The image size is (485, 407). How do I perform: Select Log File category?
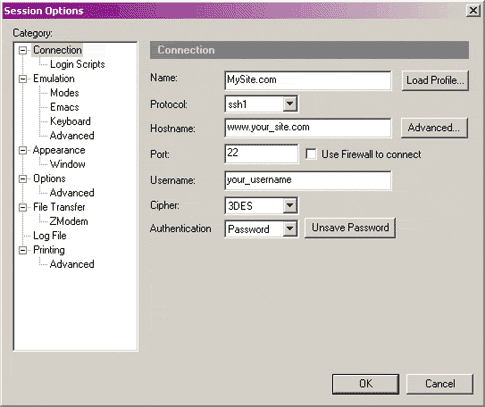pyautogui.click(x=50, y=236)
